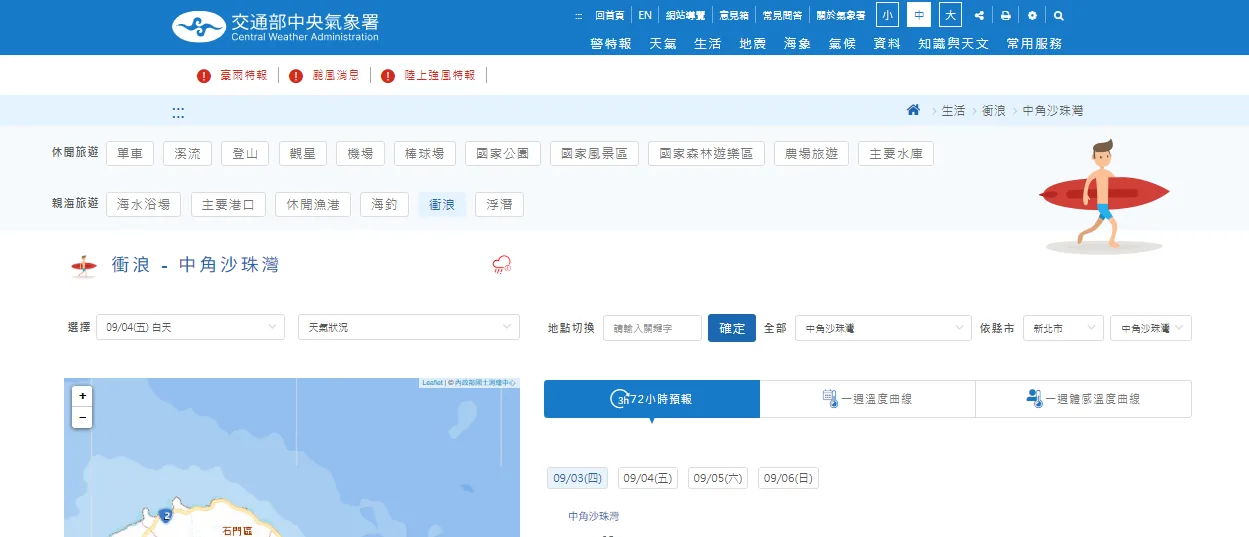Click the 颱風消息 alert icon

pyautogui.click(x=296, y=75)
